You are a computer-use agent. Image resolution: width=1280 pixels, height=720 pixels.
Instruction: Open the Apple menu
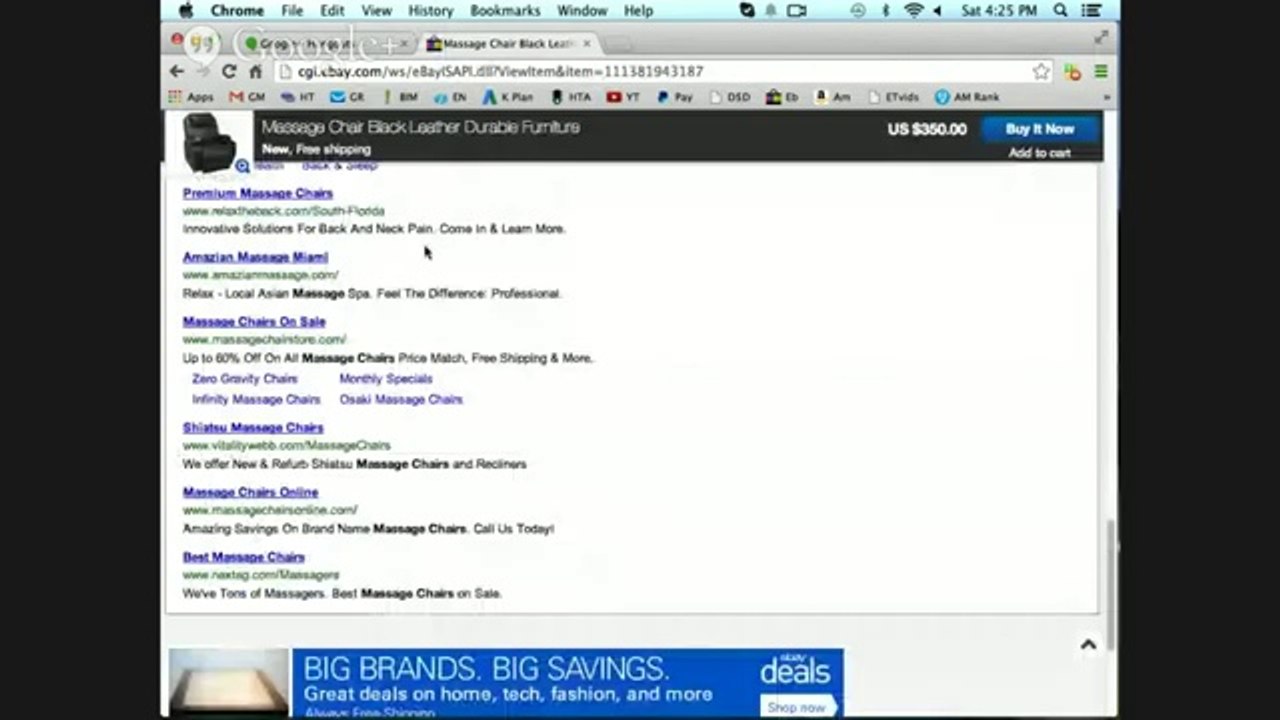click(x=185, y=11)
